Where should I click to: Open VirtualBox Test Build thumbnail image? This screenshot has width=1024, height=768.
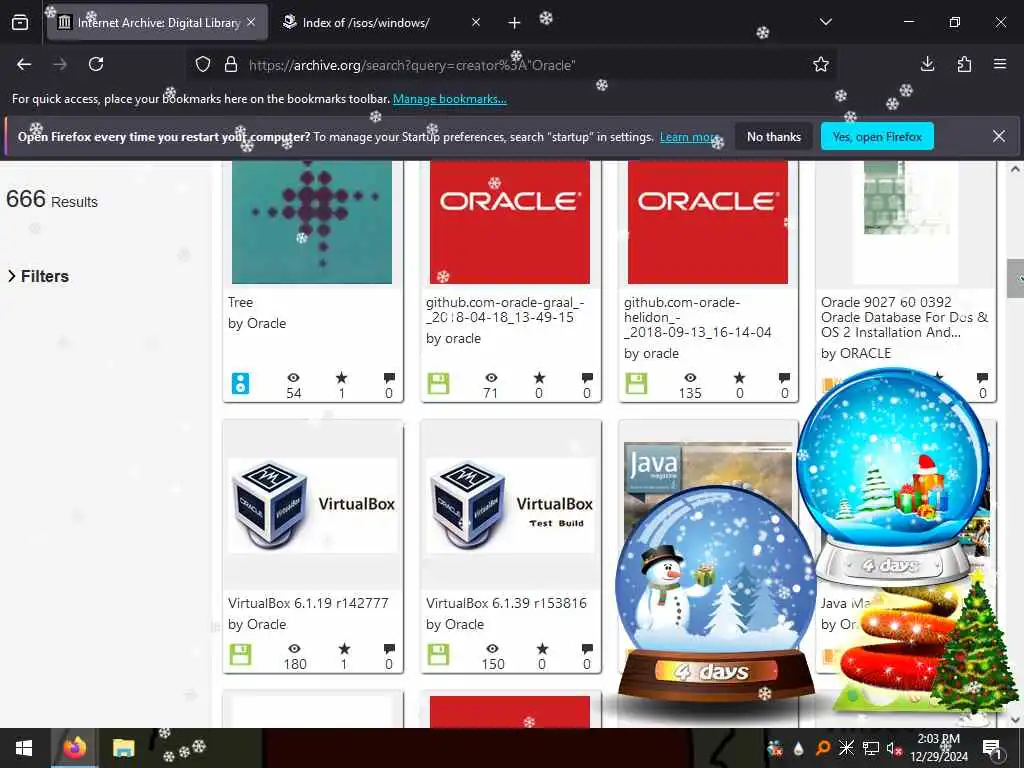510,505
